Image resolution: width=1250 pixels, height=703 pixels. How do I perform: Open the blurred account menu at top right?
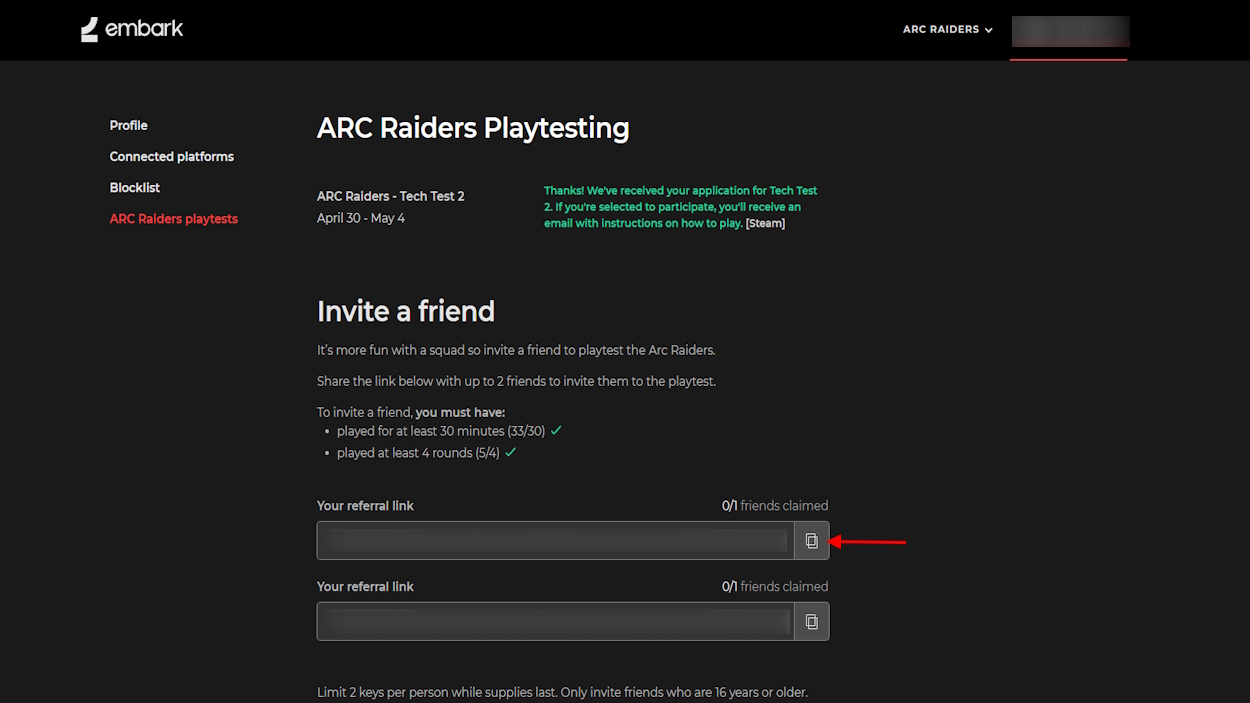pyautogui.click(x=1069, y=31)
